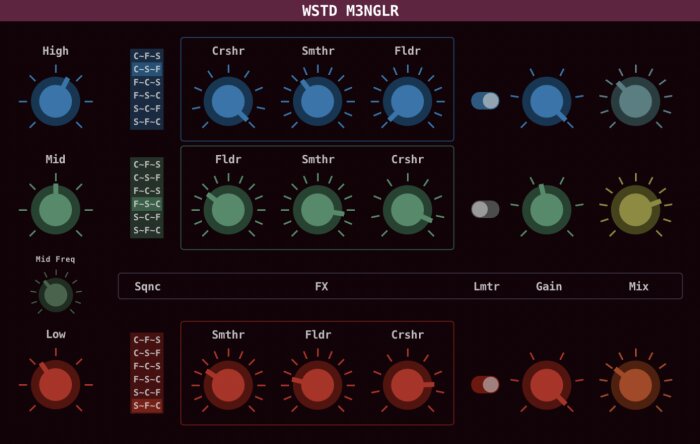Click the red Smthr knob in Low row
The image size is (700, 444).
pyautogui.click(x=228, y=385)
